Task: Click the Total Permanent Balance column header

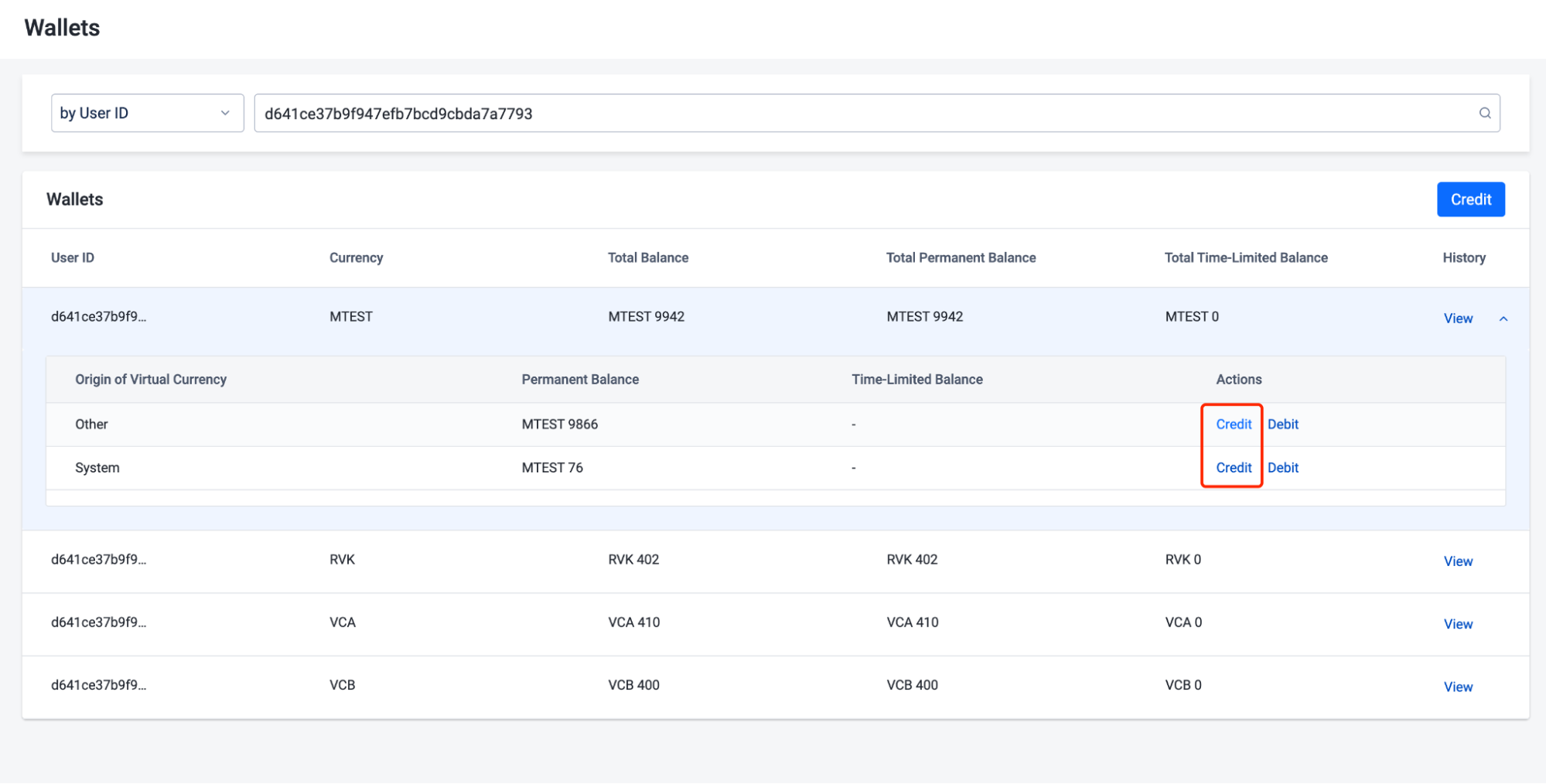Action: coord(961,258)
